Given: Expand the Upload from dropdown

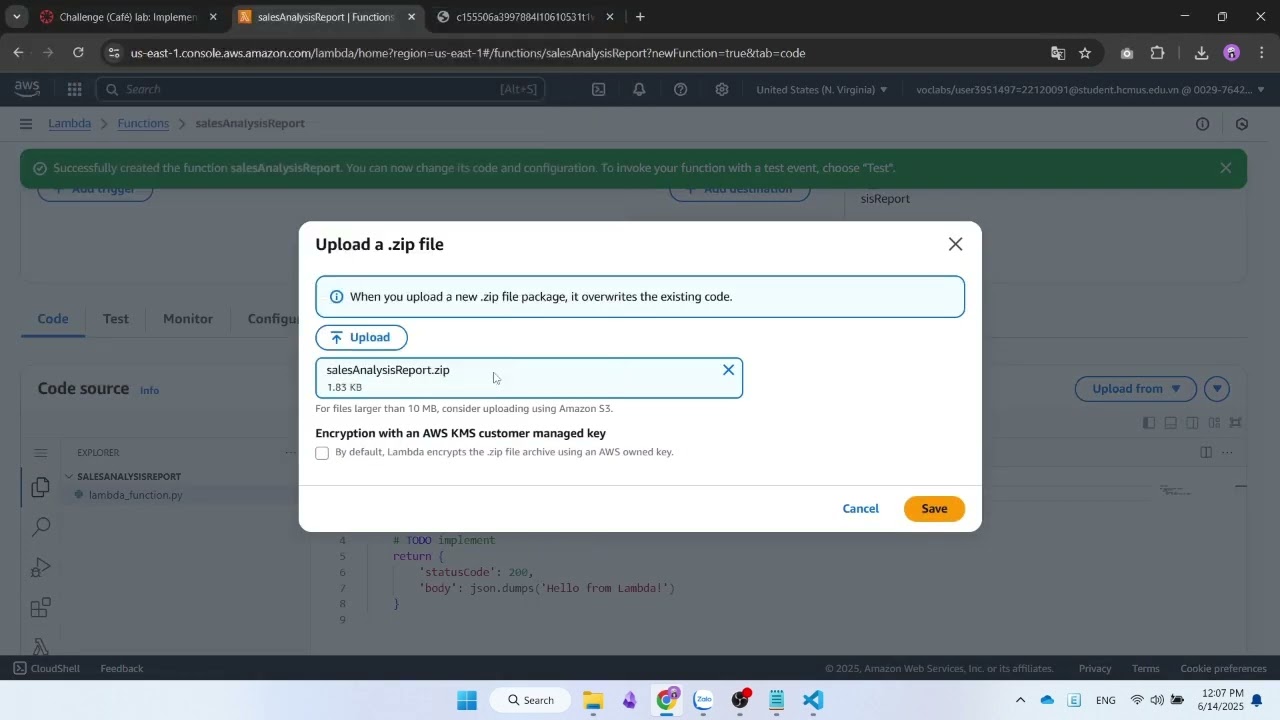Looking at the screenshot, I should pos(1137,389).
